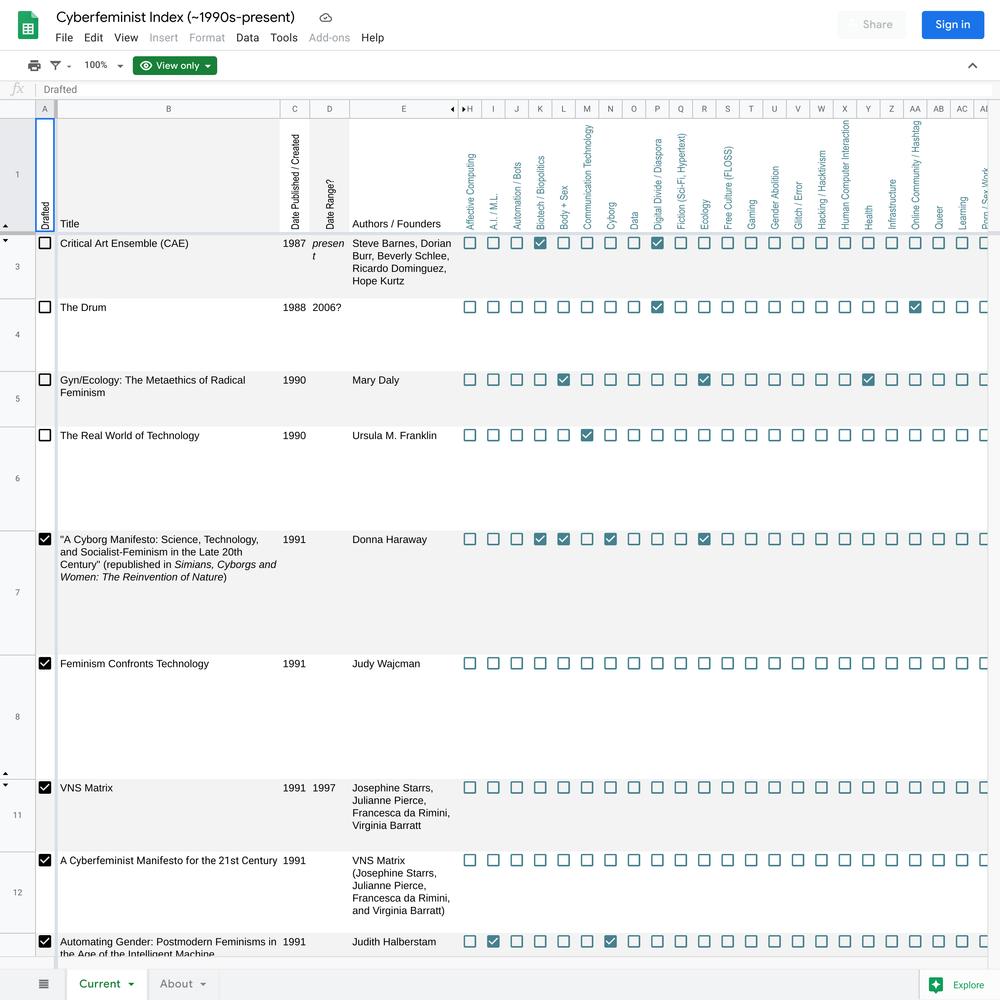Click the 2006? date range cell

click(x=329, y=335)
